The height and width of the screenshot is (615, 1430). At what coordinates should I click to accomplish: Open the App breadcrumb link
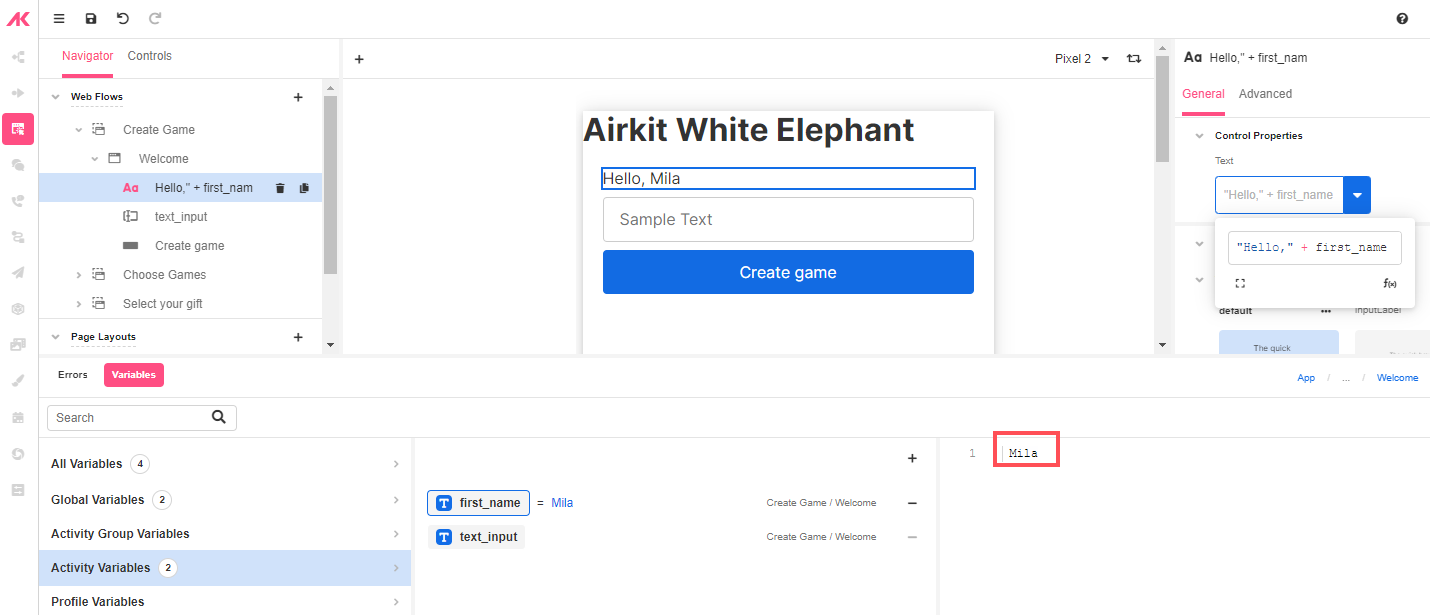coord(1306,378)
